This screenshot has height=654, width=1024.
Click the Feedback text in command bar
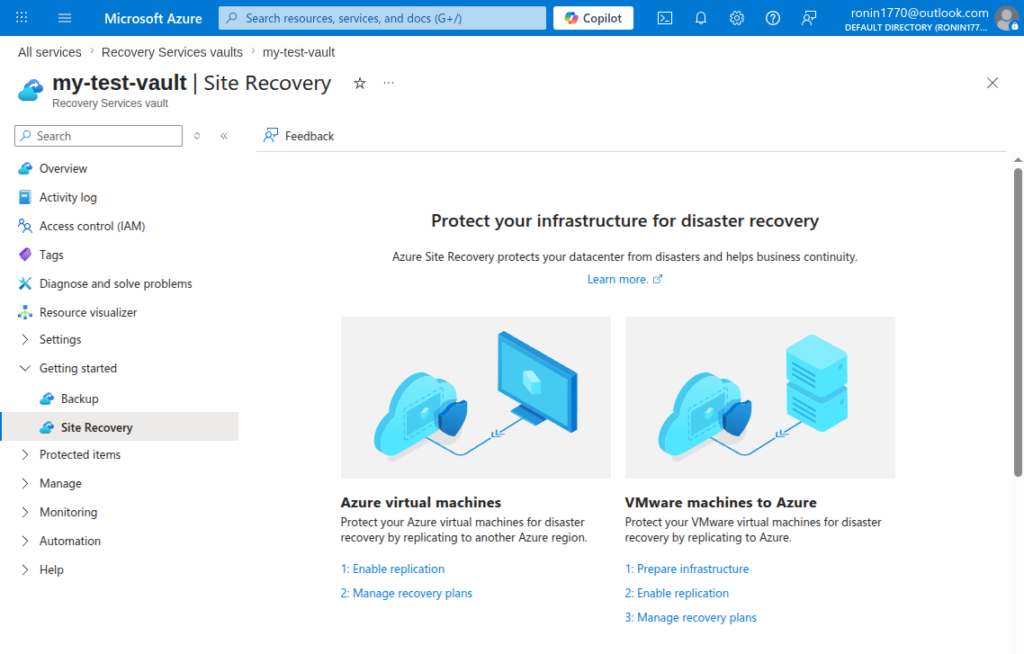(309, 136)
